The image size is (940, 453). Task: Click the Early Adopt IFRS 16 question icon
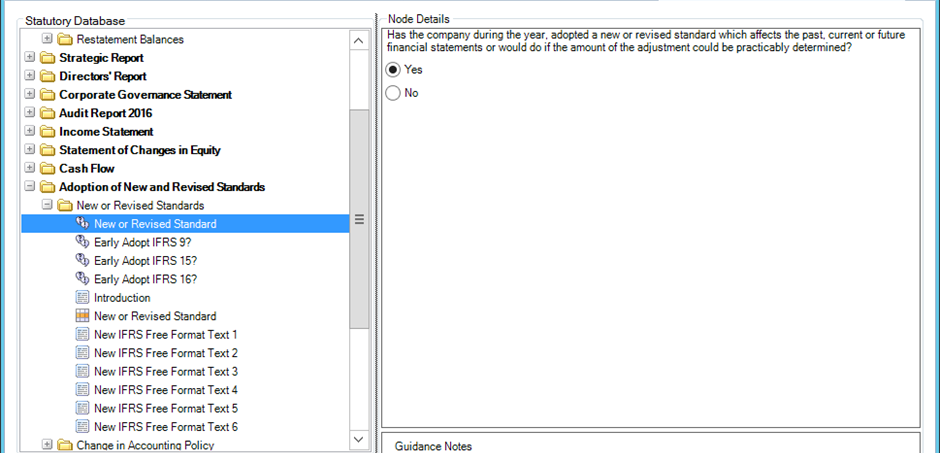pos(82,279)
